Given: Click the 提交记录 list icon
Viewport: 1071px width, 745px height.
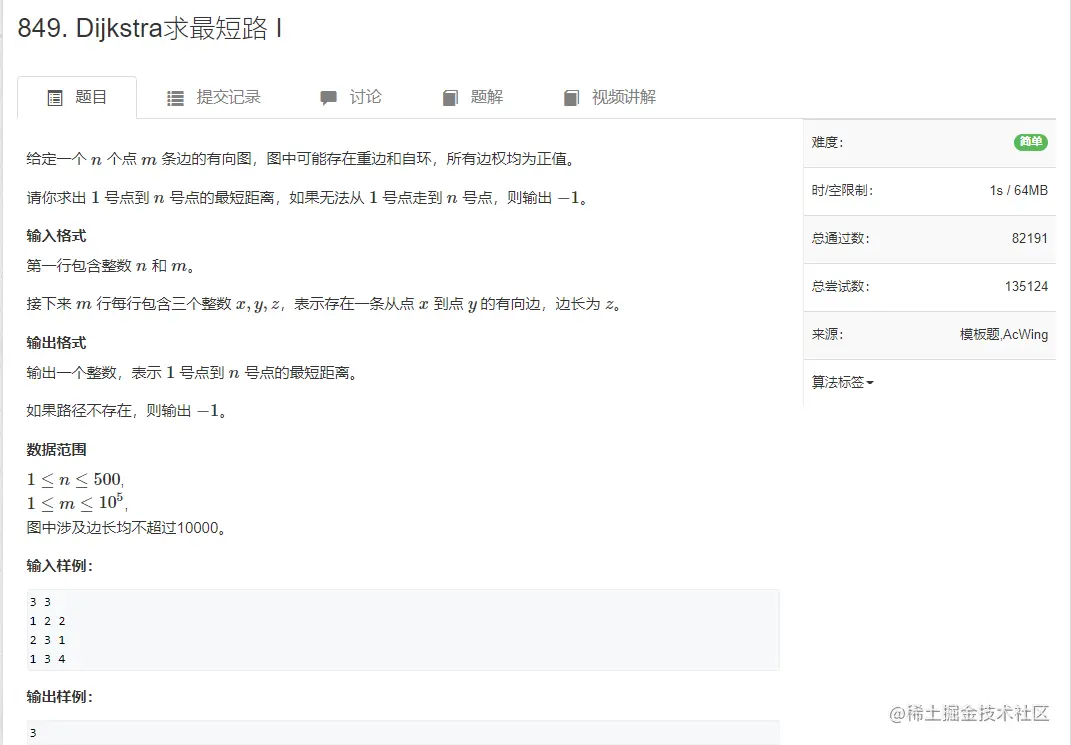Looking at the screenshot, I should 175,97.
